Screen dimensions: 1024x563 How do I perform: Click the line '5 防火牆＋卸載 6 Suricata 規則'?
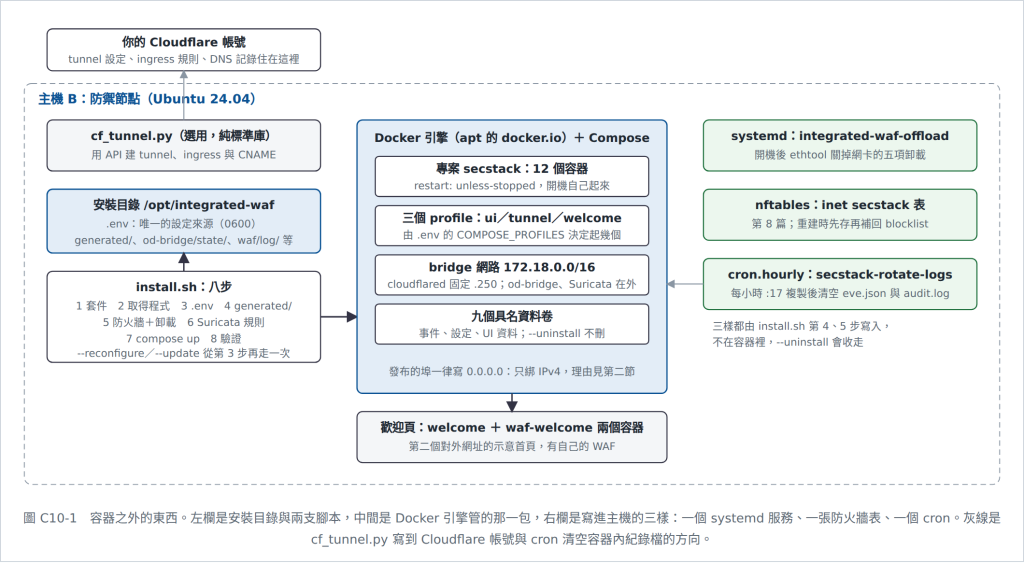coord(184,322)
